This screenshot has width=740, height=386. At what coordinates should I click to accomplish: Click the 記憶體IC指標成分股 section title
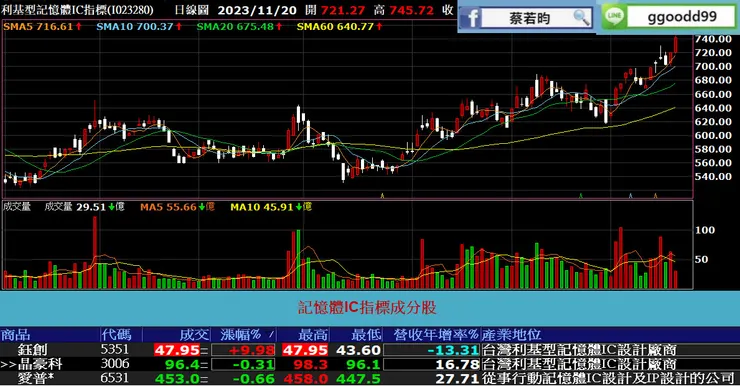point(367,308)
